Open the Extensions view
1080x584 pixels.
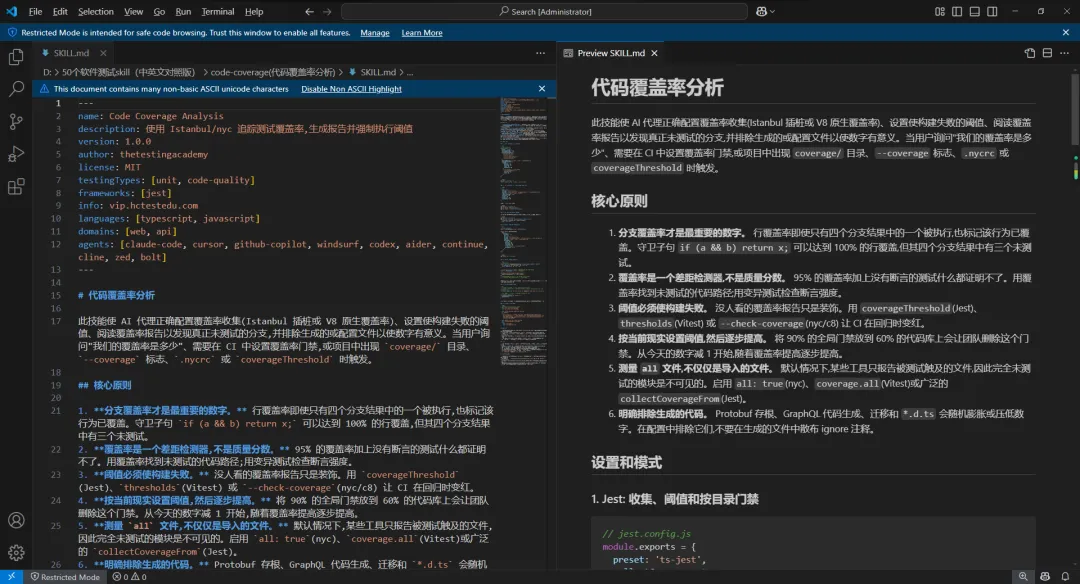click(16, 187)
